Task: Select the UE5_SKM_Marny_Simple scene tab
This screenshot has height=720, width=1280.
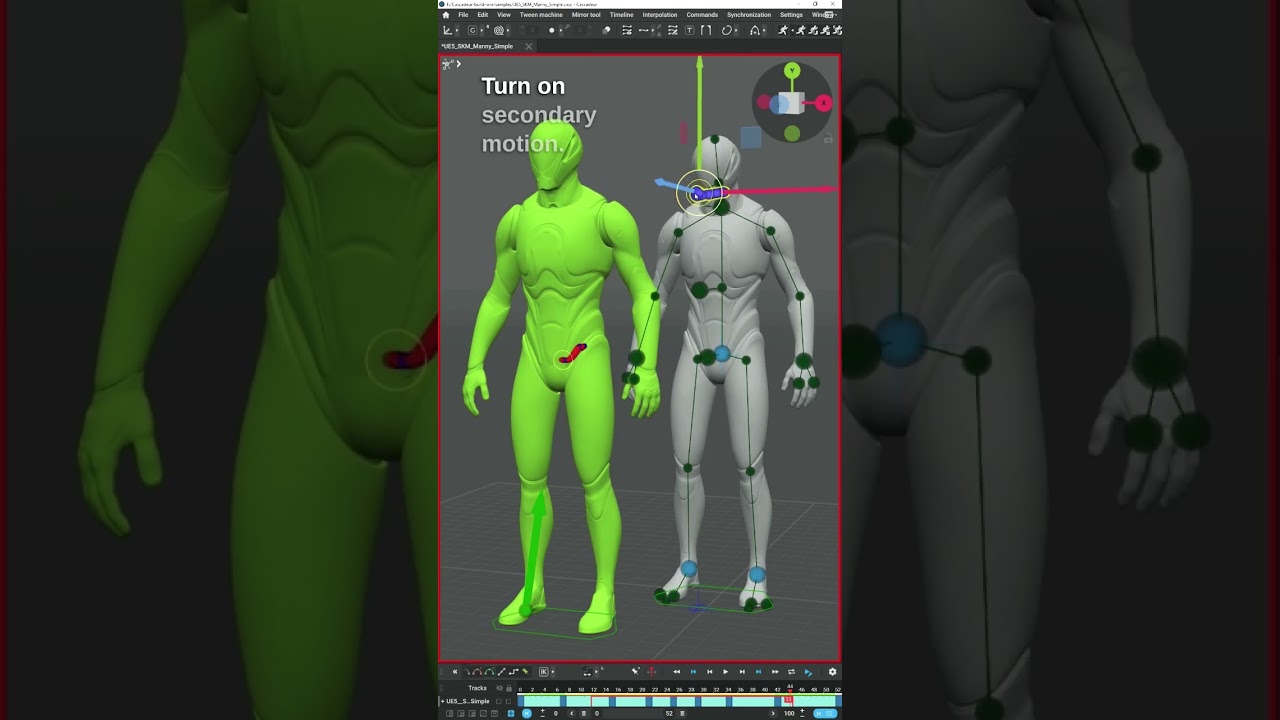Action: pyautogui.click(x=477, y=46)
